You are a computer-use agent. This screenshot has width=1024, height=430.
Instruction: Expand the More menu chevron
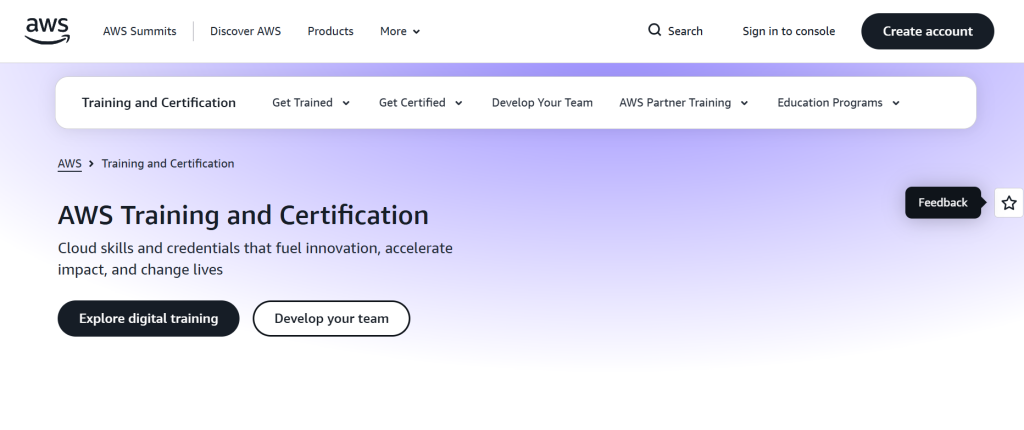pos(417,31)
